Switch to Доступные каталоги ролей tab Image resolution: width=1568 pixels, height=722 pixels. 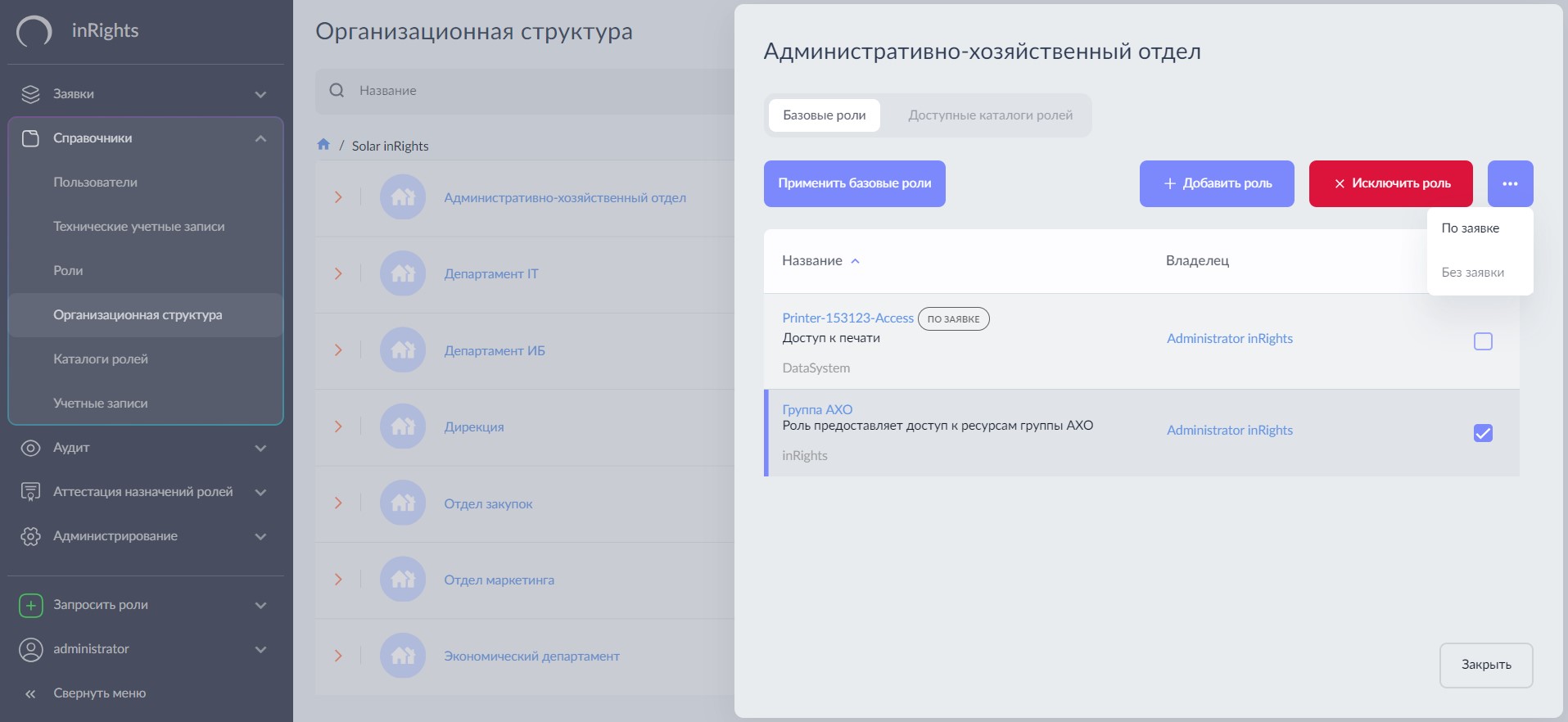point(990,115)
